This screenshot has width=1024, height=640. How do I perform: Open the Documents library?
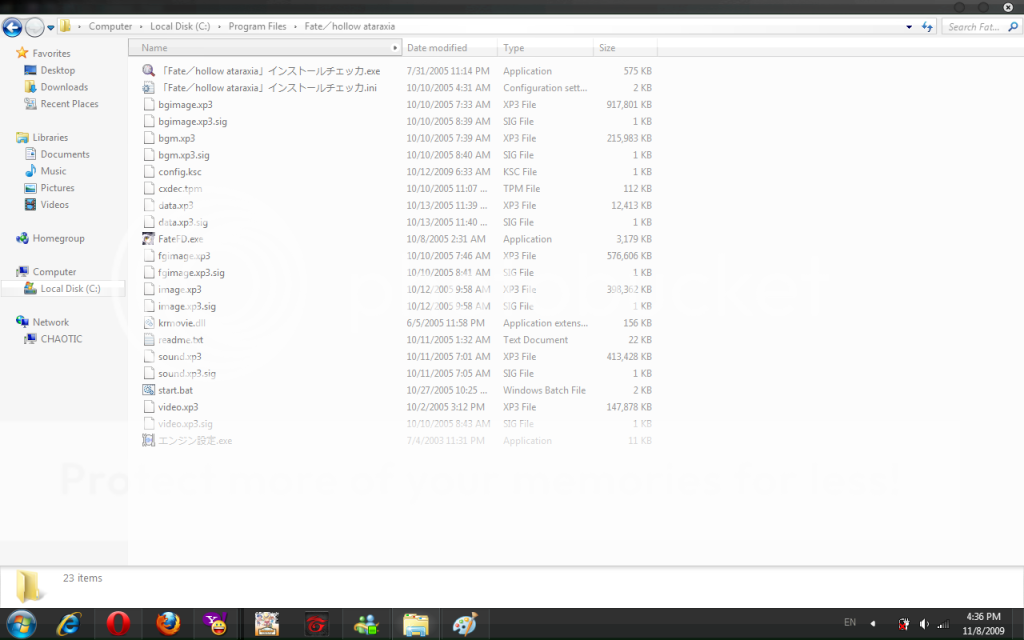65,154
